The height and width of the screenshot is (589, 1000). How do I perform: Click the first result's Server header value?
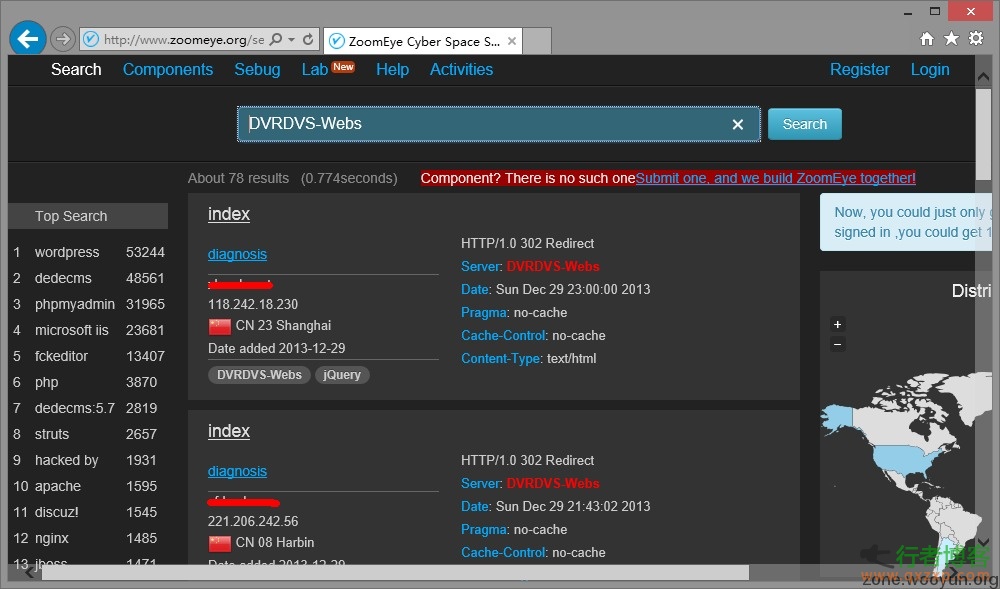click(x=553, y=266)
